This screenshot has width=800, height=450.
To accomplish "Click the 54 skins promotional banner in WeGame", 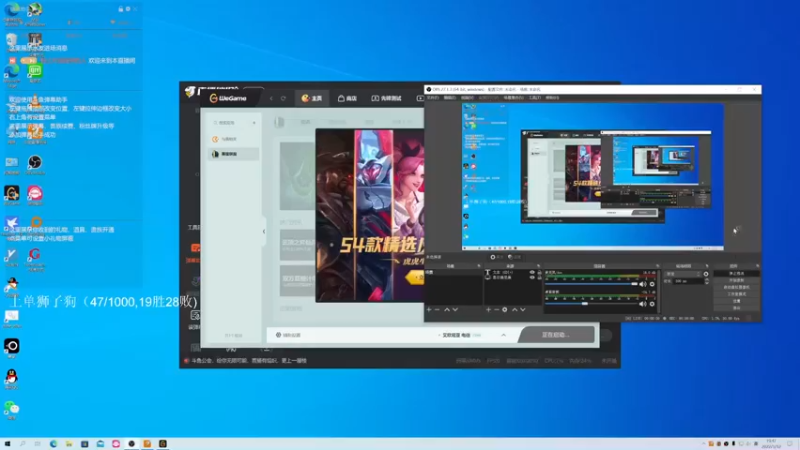I will tap(370, 215).
